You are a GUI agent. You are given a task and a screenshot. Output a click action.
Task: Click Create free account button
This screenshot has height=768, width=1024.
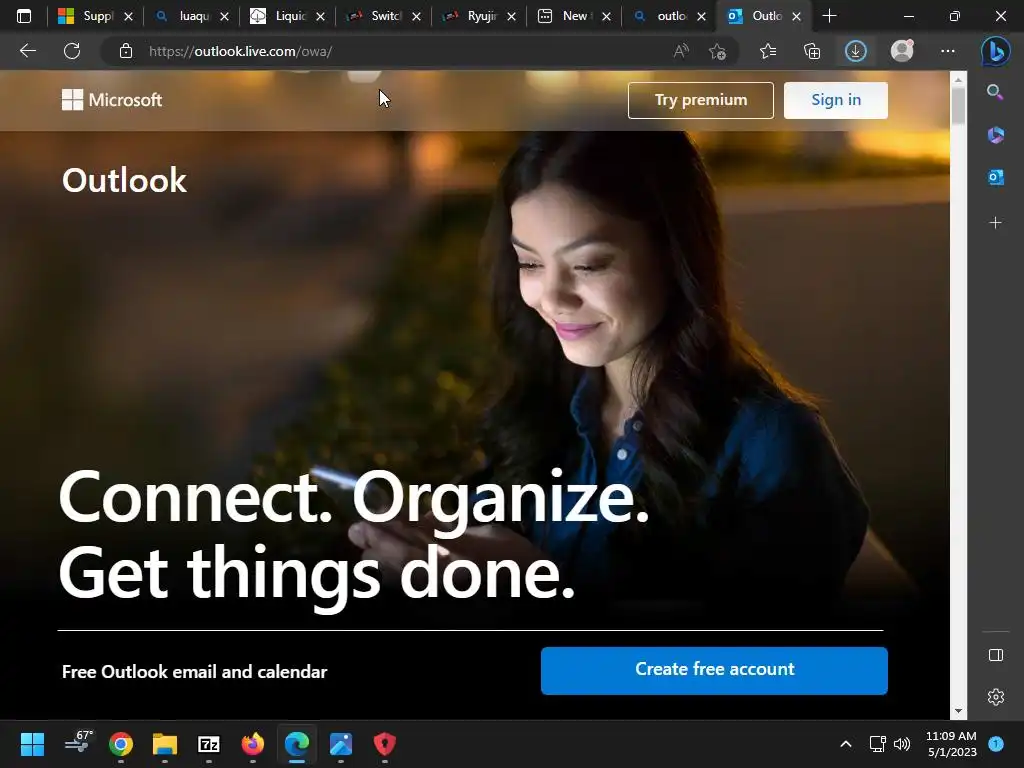[x=714, y=670]
